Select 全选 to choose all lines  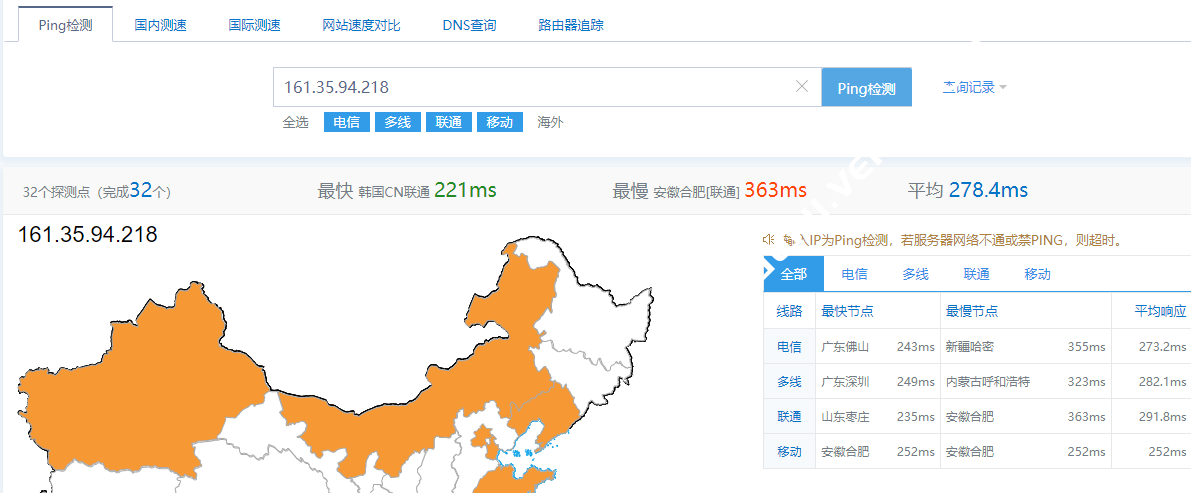click(295, 122)
